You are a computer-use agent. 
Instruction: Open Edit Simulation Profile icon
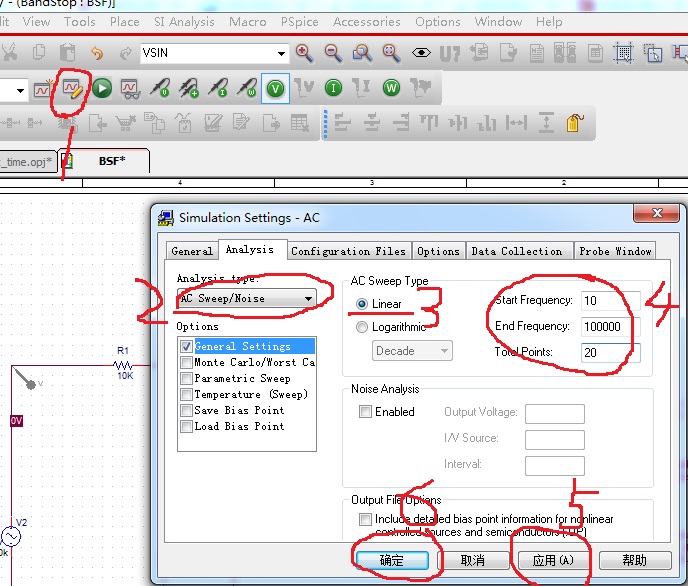(x=72, y=89)
